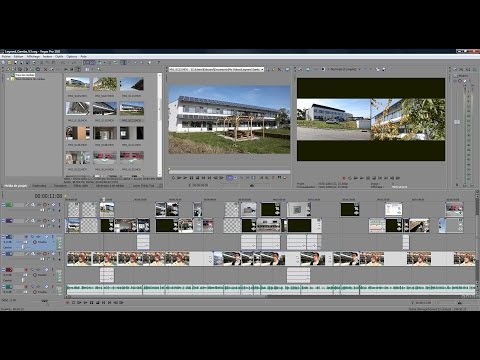The image size is (480, 360).
Task: Switch to the Effets vidéo tab
Action: (81, 186)
